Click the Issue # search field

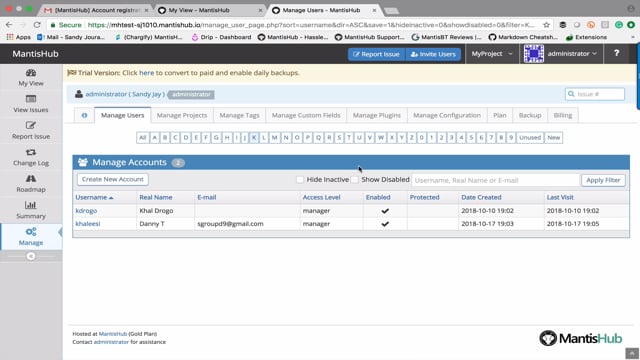595,94
